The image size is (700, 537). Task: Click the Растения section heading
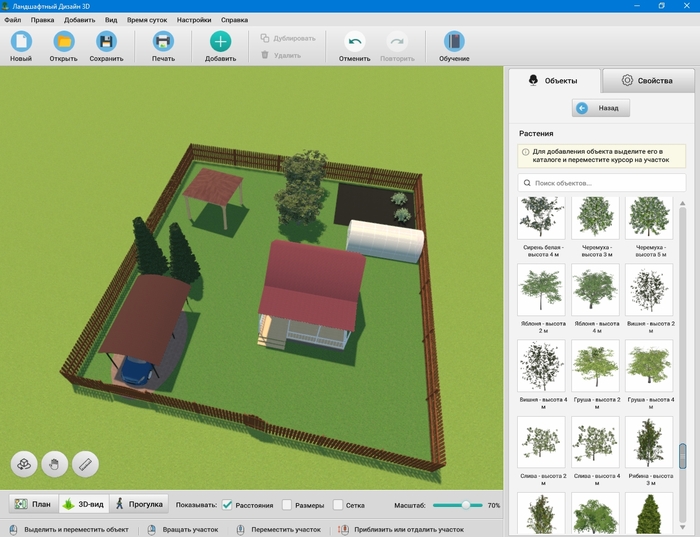pos(536,133)
